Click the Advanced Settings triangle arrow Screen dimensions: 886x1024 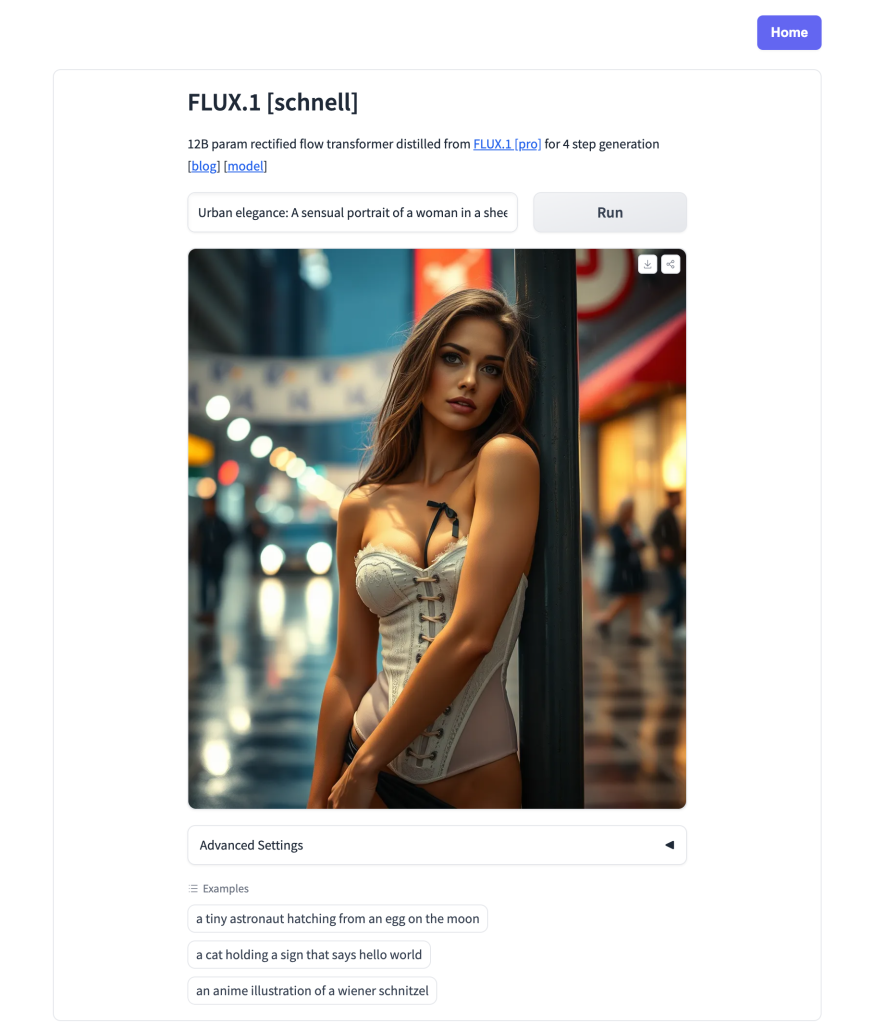tap(669, 844)
